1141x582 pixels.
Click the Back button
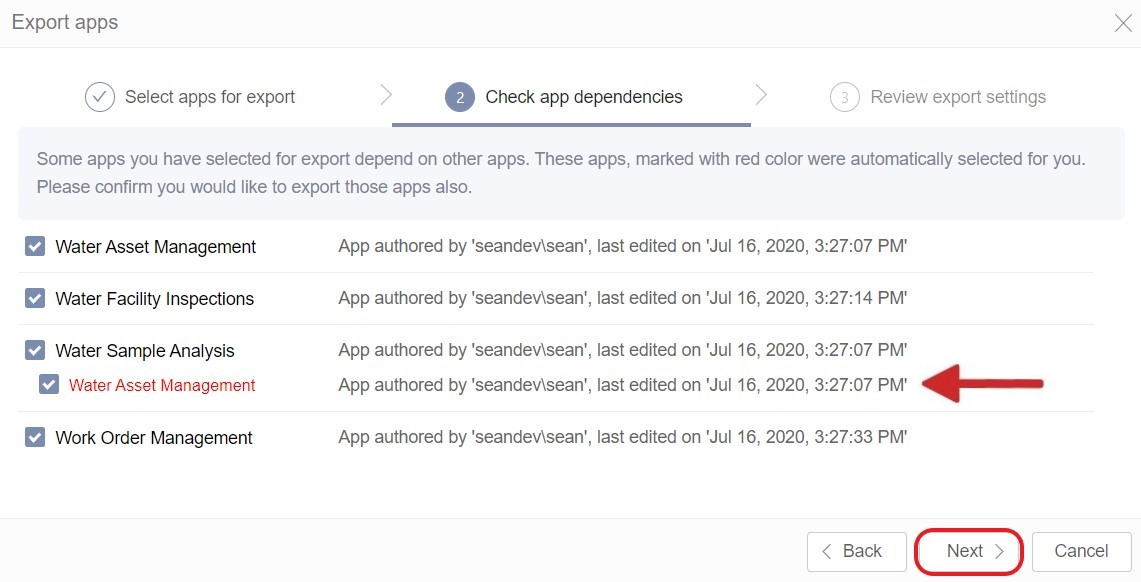(856, 551)
